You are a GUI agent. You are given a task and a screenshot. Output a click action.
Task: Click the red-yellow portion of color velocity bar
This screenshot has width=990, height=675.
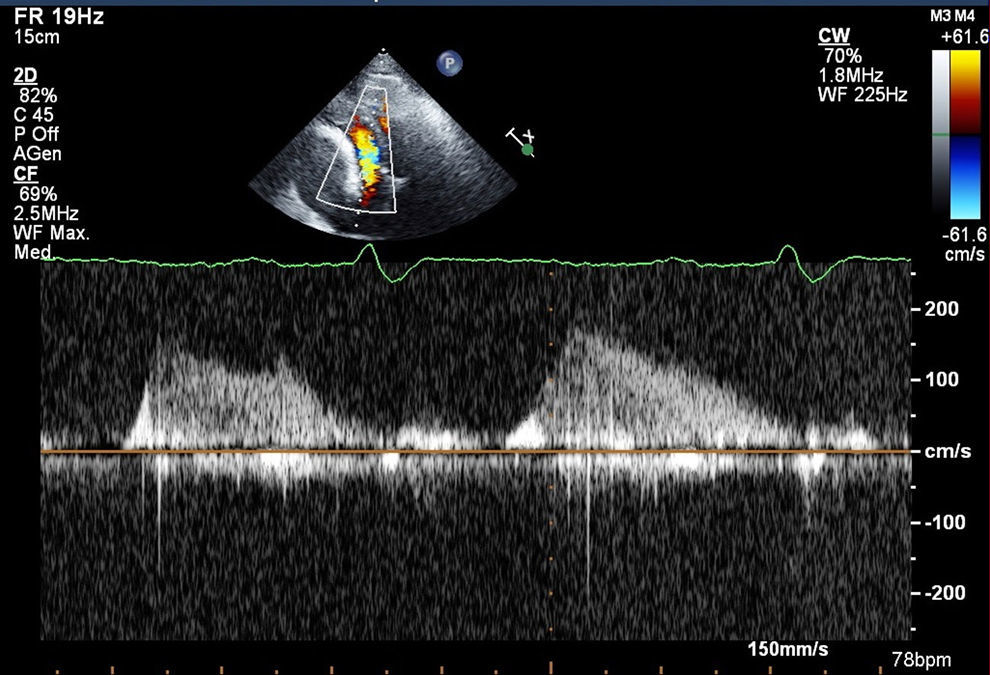[965, 90]
